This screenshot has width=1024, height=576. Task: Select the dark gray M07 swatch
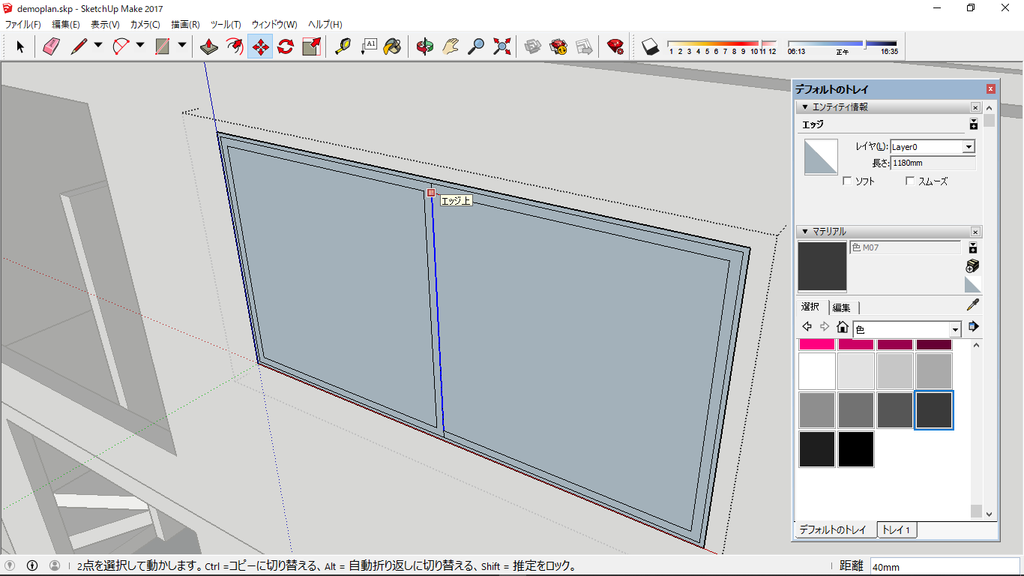click(x=934, y=410)
